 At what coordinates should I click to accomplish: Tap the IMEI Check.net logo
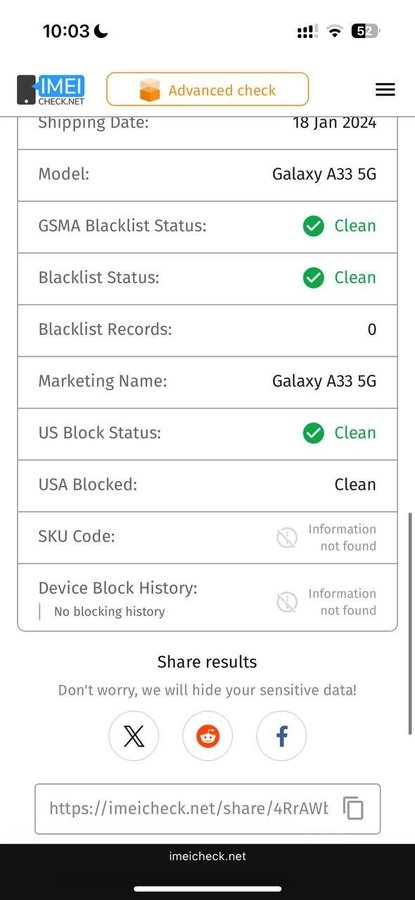pos(51,90)
